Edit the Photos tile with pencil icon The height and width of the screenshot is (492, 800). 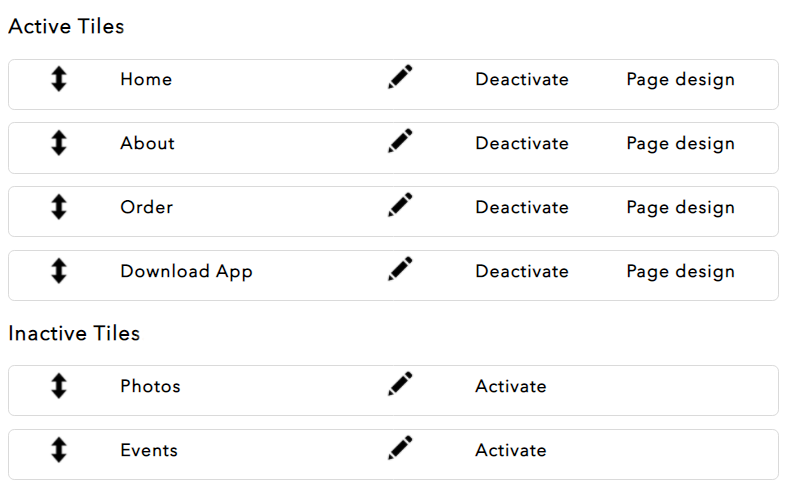[x=400, y=384]
